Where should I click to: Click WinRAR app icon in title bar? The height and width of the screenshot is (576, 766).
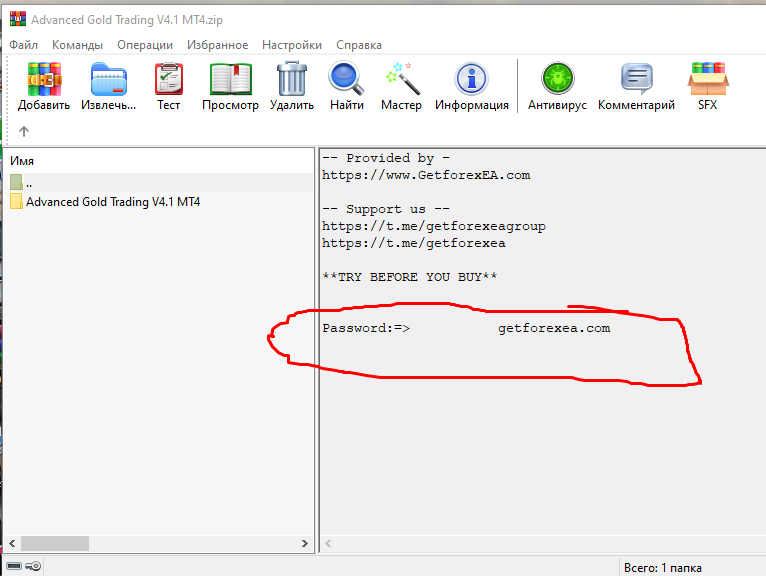[x=18, y=19]
